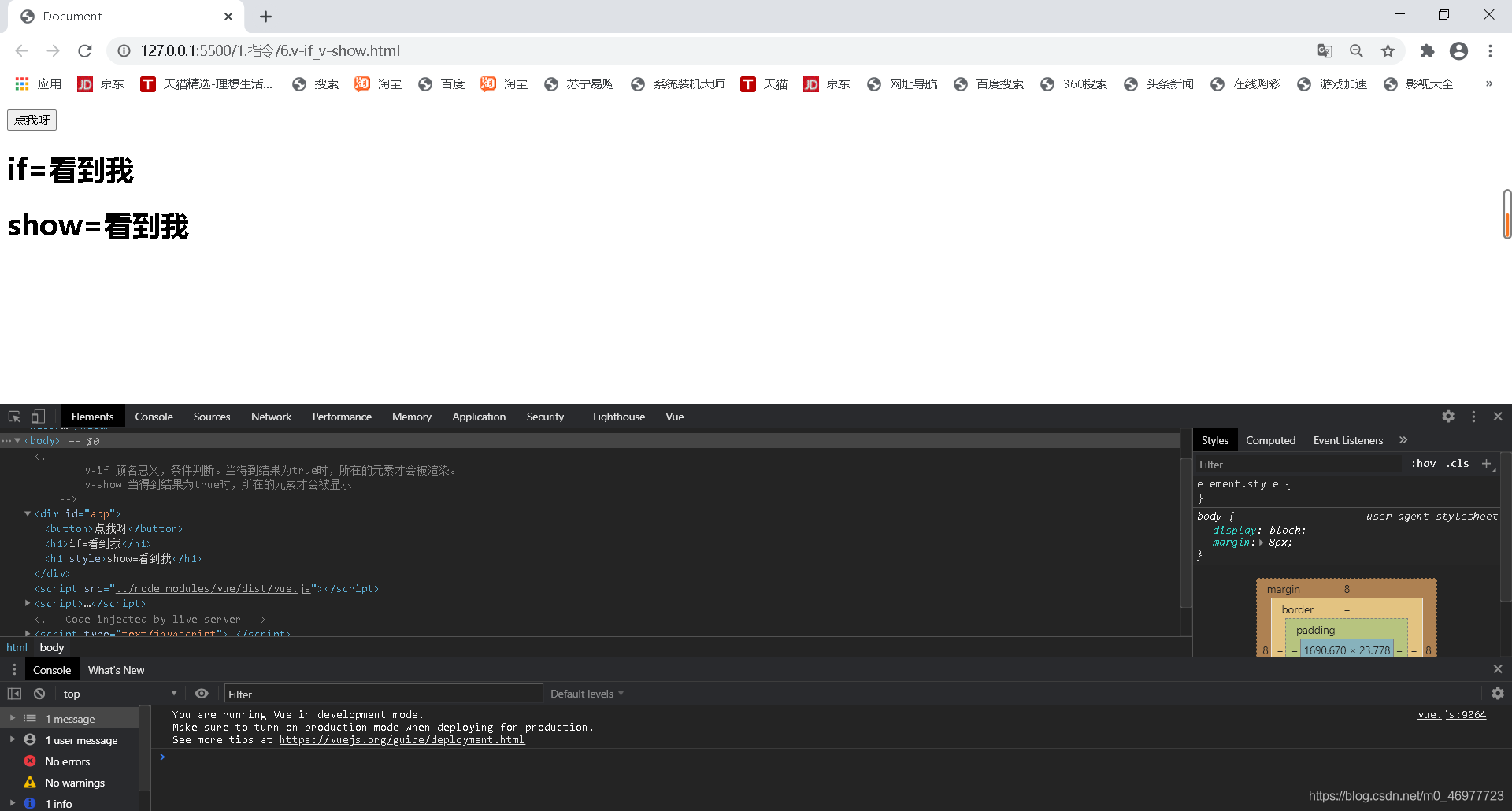Screen dimensions: 1512x811
Task: Open the extensions puzzle icon
Action: click(x=1427, y=50)
